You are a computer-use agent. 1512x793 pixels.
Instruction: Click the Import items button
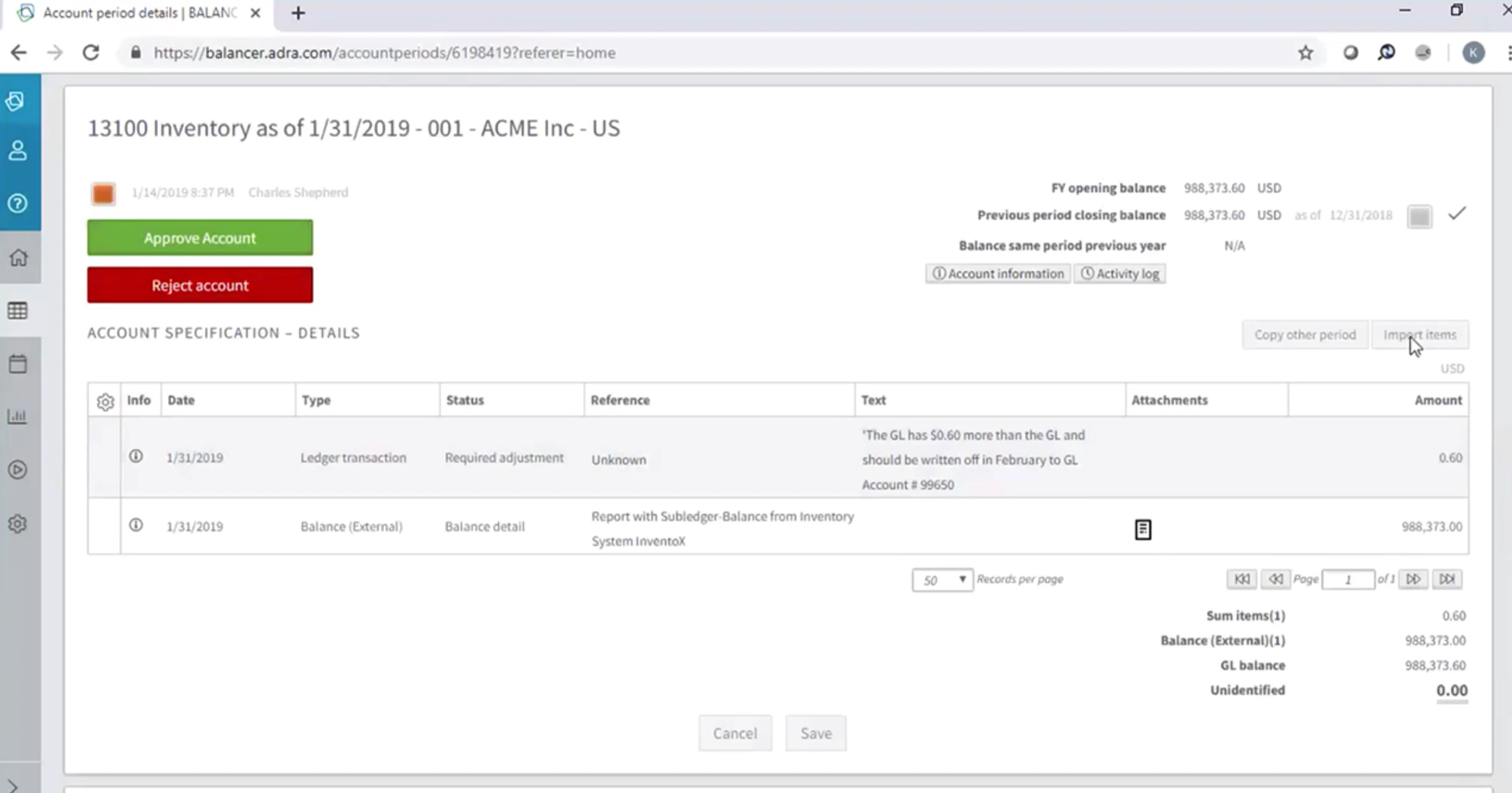(x=1420, y=335)
